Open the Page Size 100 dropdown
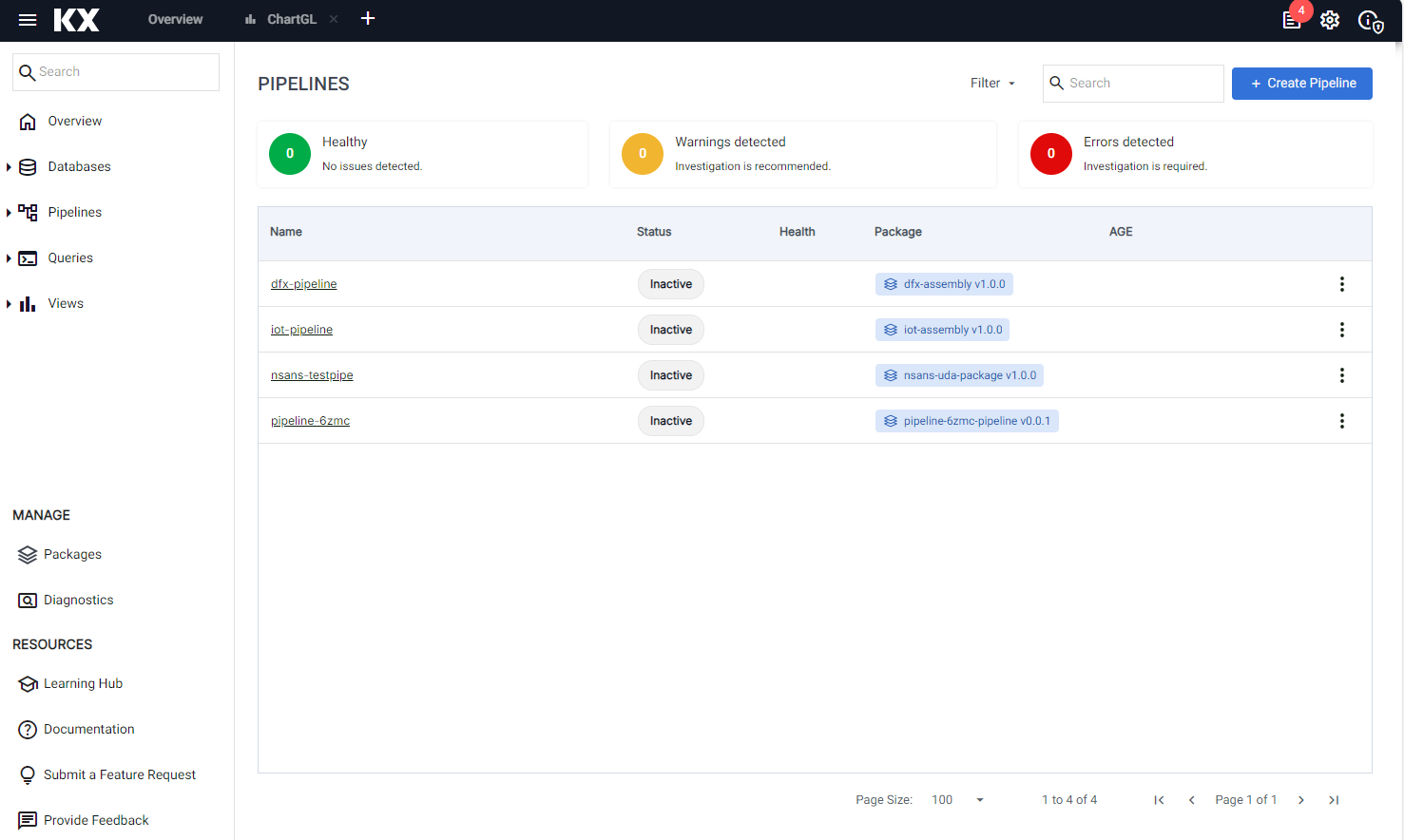Screen dimensions: 1404x840 (958, 800)
